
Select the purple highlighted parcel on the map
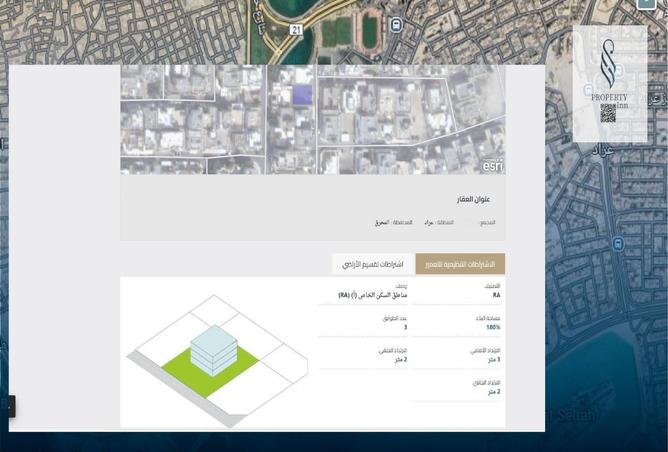click(x=302, y=95)
